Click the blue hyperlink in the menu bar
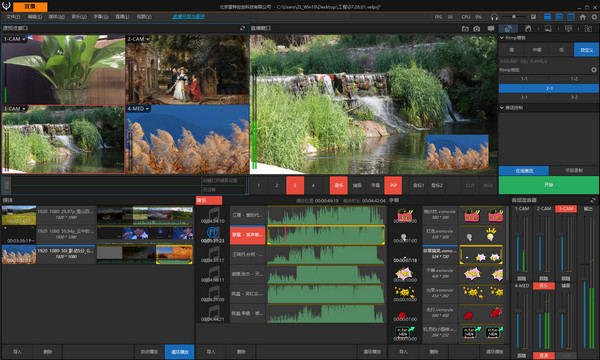The height and width of the screenshot is (360, 600). coord(188,16)
